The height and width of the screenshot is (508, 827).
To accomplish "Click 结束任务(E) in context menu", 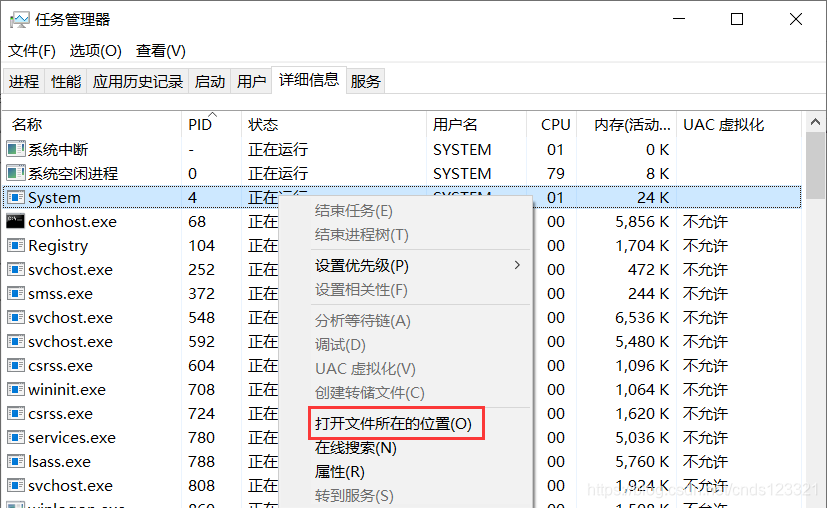I will (353, 210).
